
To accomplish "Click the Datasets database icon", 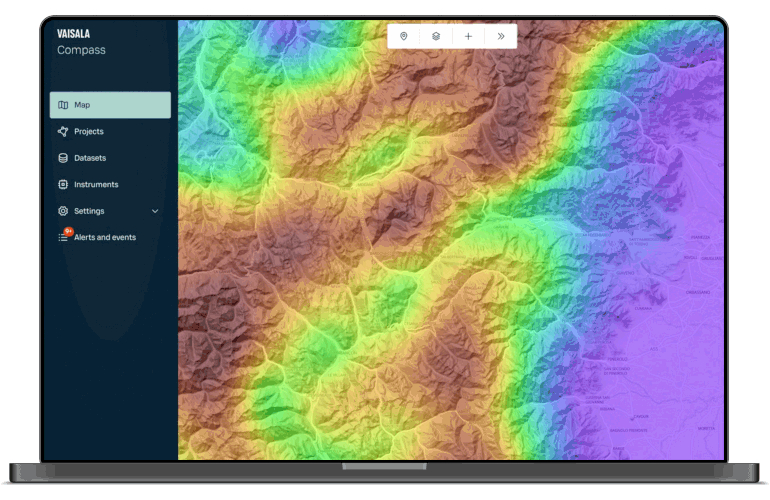I will coord(63,158).
